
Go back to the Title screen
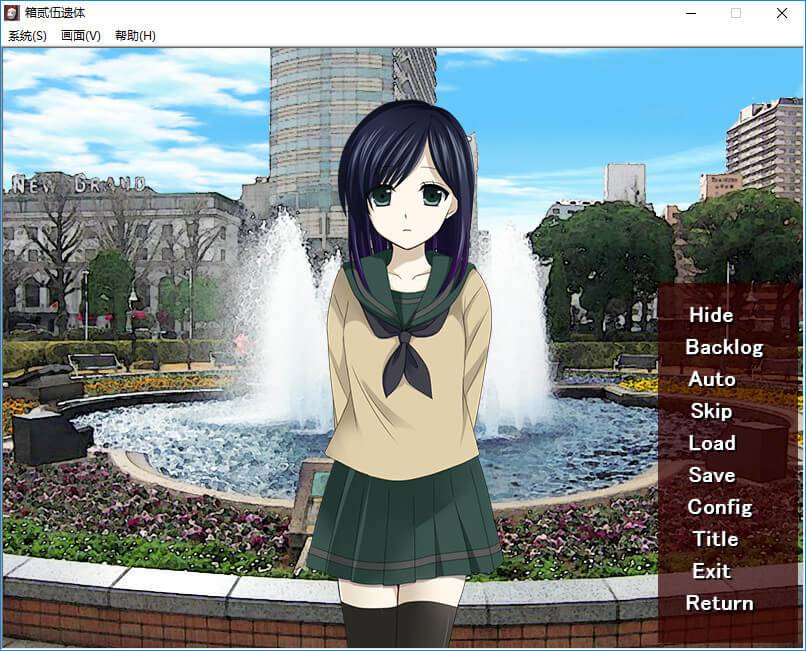(x=715, y=539)
